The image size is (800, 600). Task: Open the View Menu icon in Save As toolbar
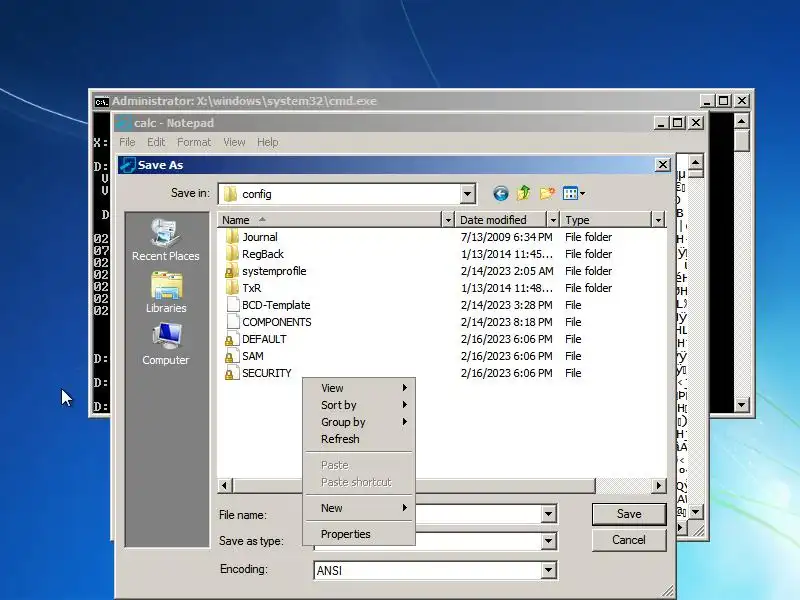tap(573, 193)
